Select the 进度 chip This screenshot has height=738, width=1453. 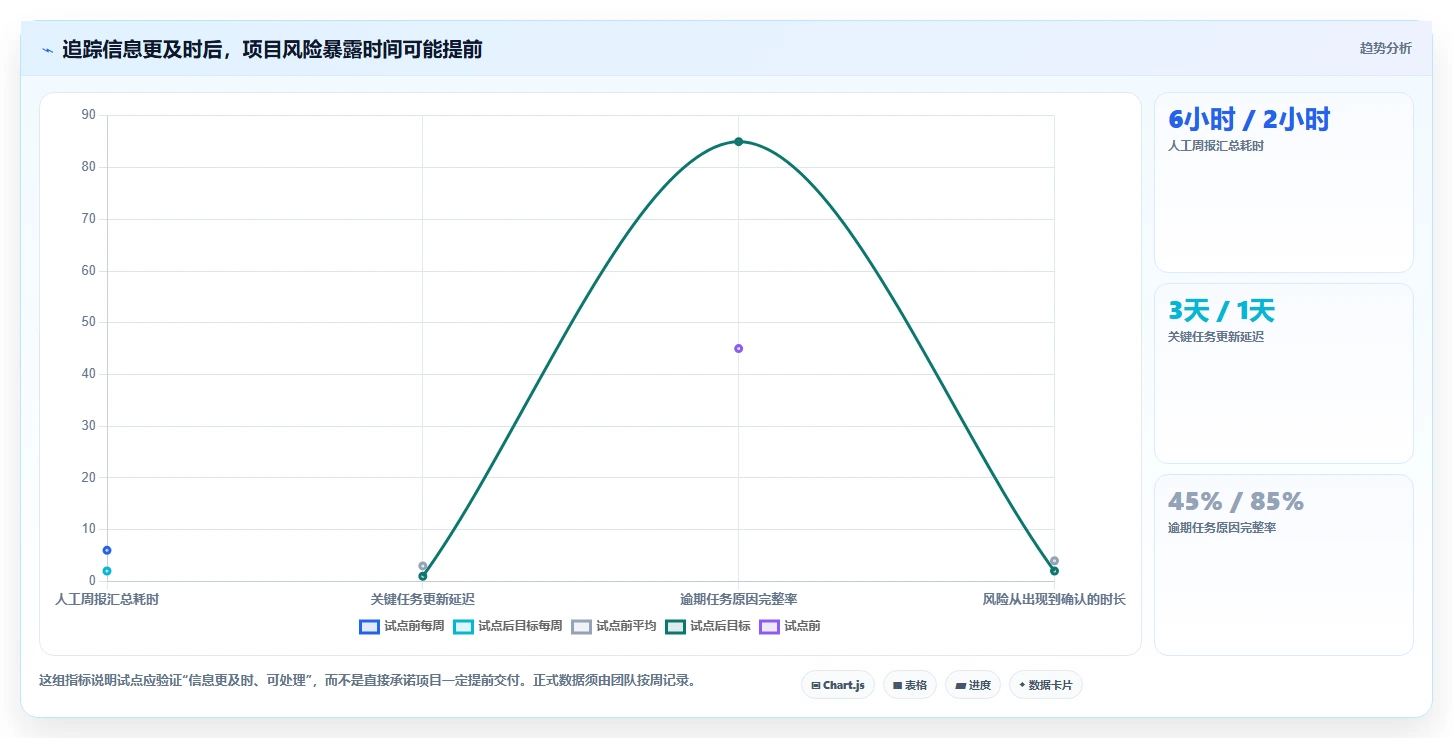pos(972,685)
